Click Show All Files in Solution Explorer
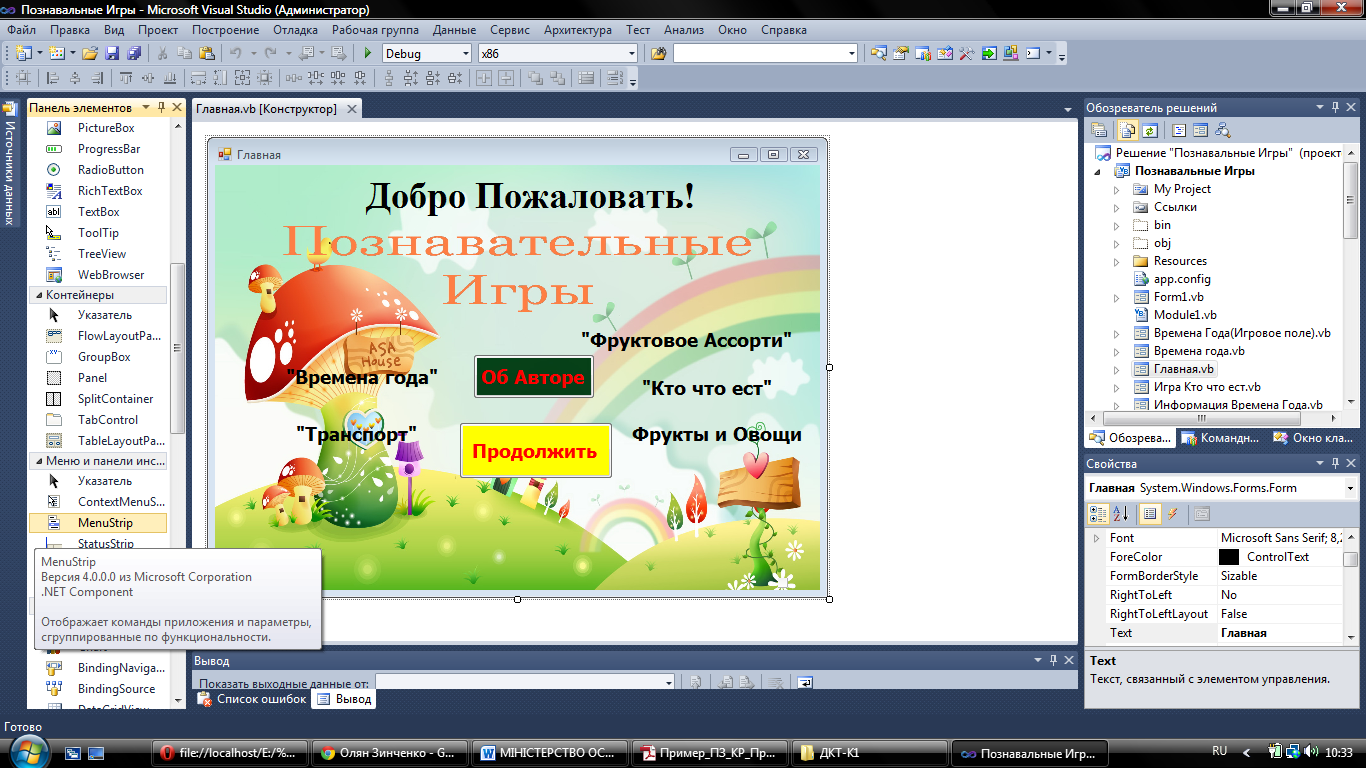Image resolution: width=1366 pixels, height=768 pixels. pyautogui.click(x=1127, y=130)
